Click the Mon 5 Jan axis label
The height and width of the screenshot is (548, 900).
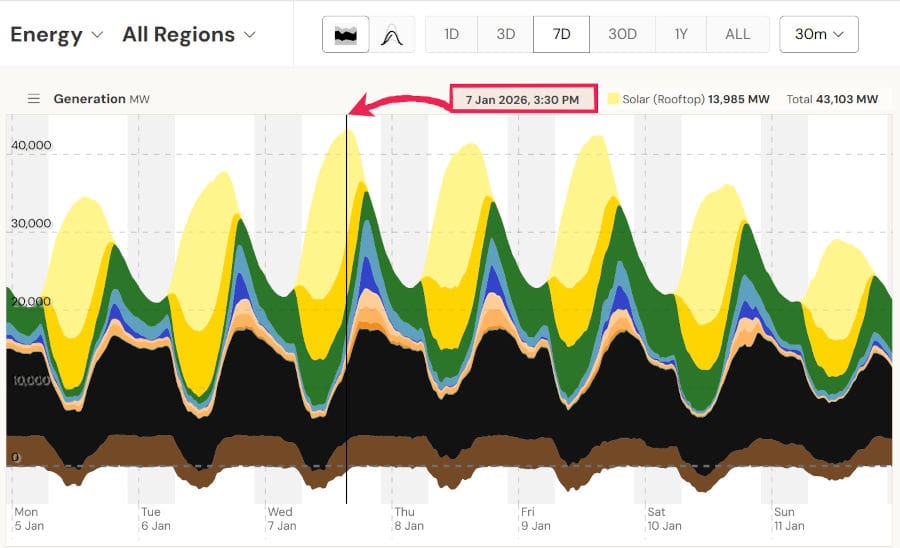[x=29, y=518]
